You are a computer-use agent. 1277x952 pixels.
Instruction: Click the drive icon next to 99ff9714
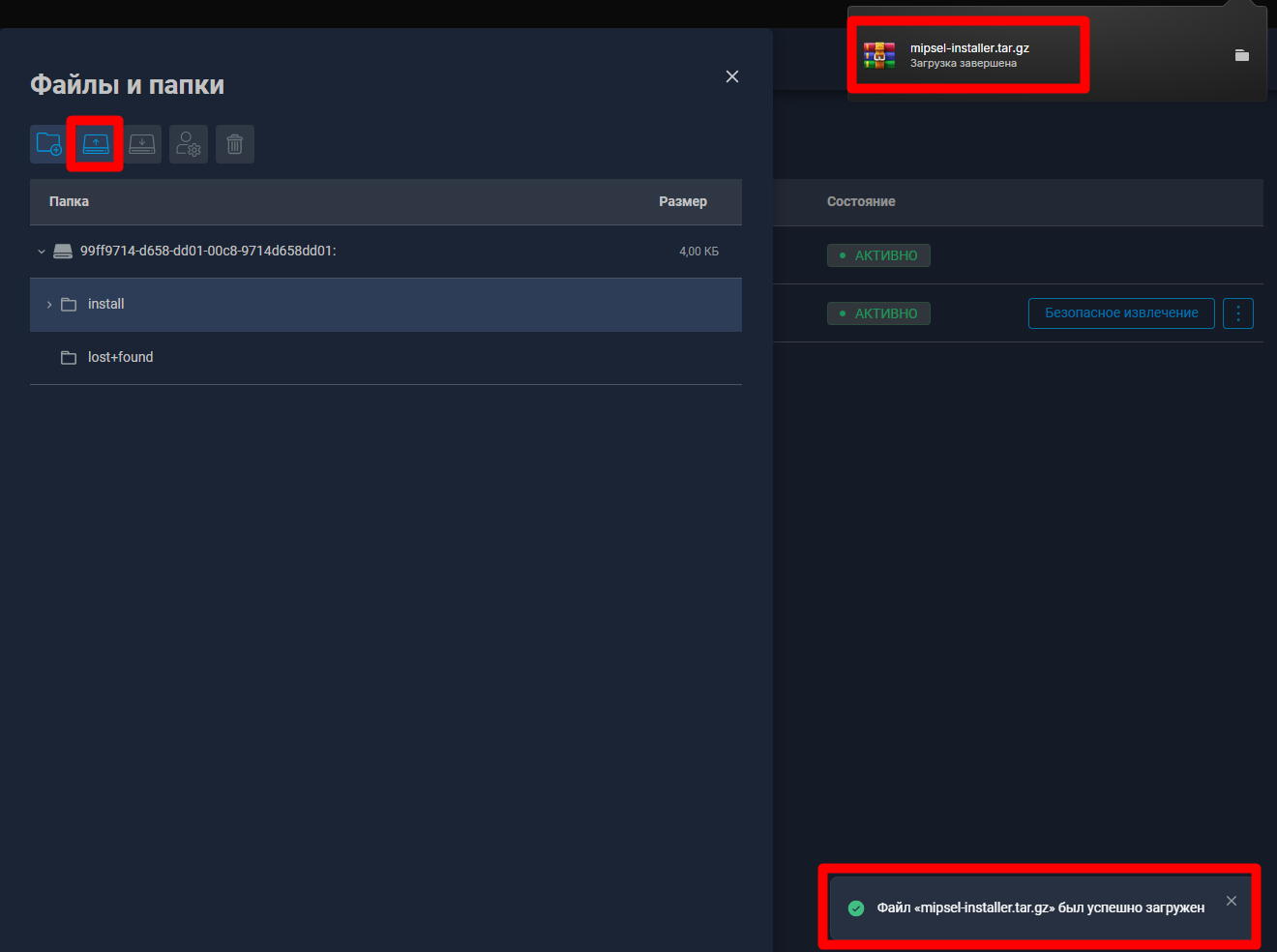(x=63, y=252)
